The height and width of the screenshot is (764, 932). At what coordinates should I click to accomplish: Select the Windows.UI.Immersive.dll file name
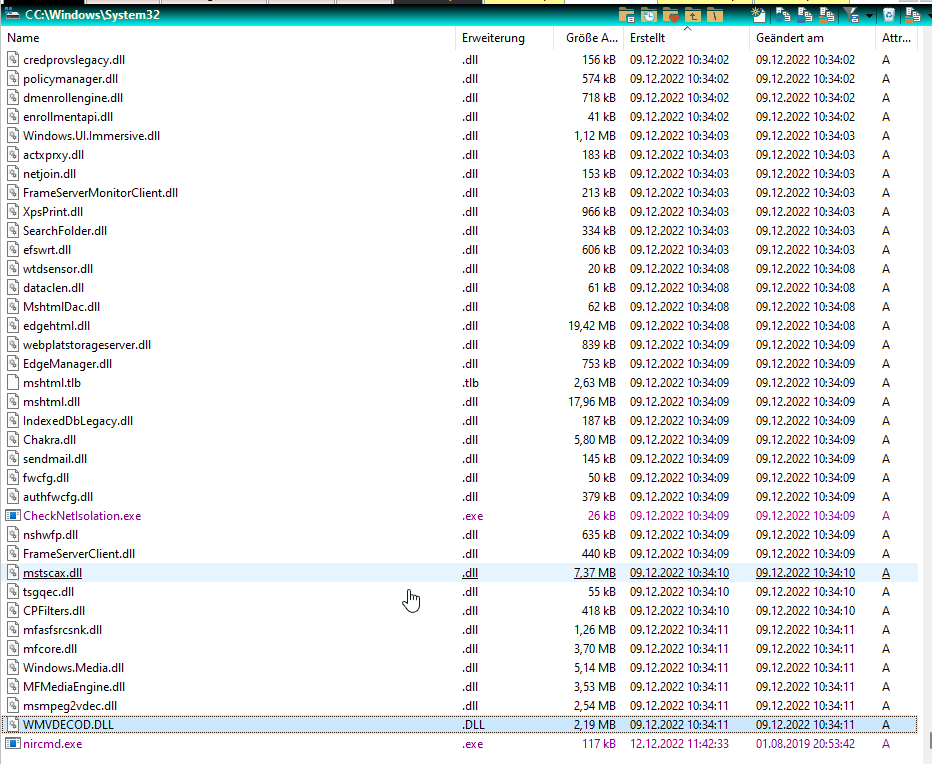[x=92, y=136]
